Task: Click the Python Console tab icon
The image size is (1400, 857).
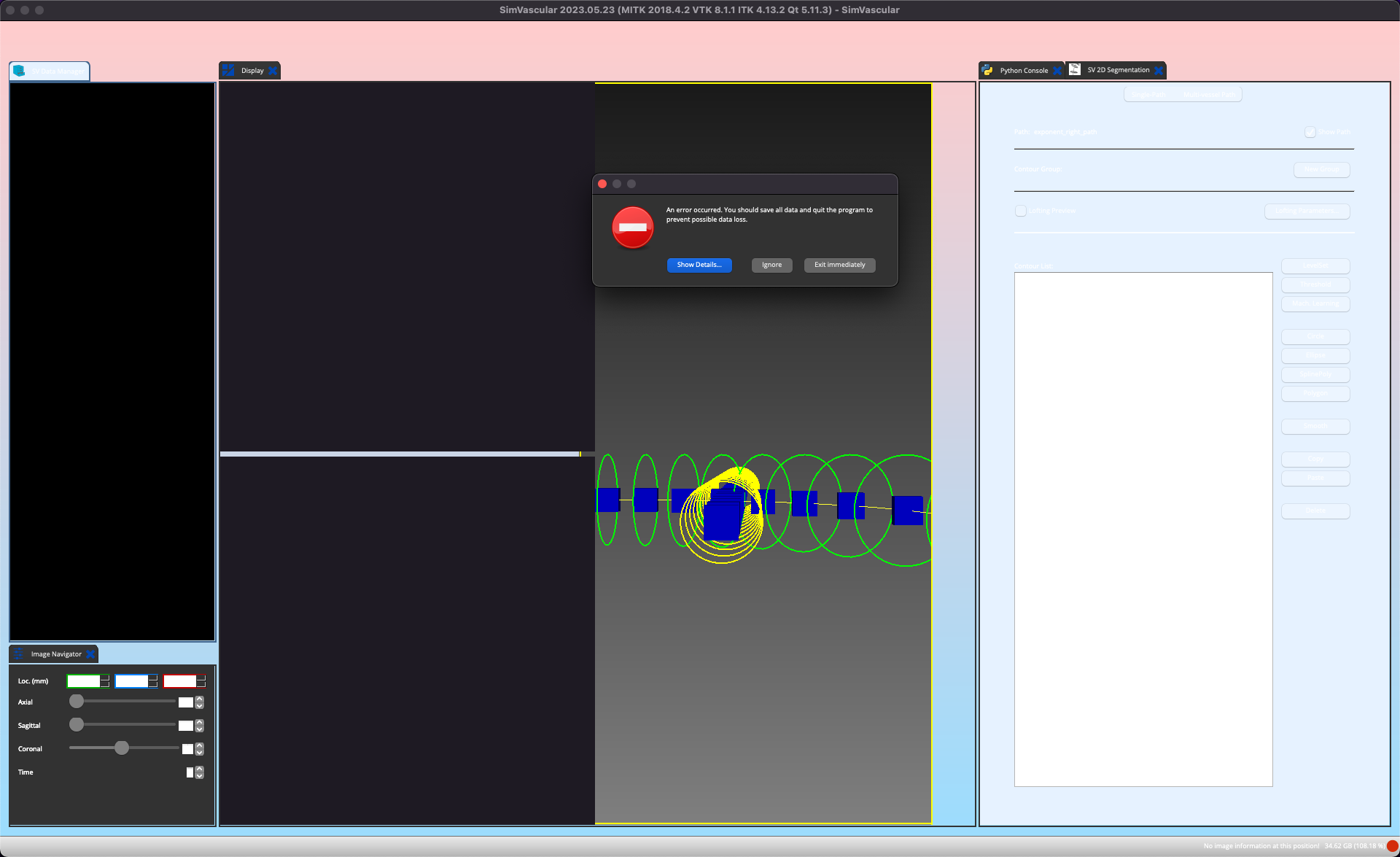Action: pyautogui.click(x=987, y=71)
